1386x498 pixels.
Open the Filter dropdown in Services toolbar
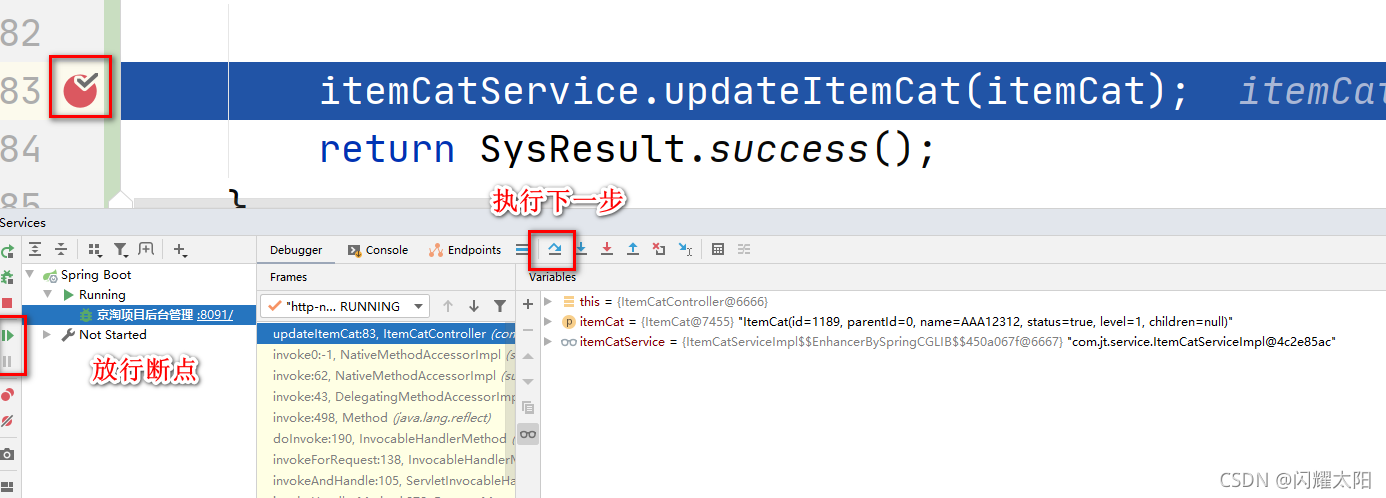[x=121, y=249]
